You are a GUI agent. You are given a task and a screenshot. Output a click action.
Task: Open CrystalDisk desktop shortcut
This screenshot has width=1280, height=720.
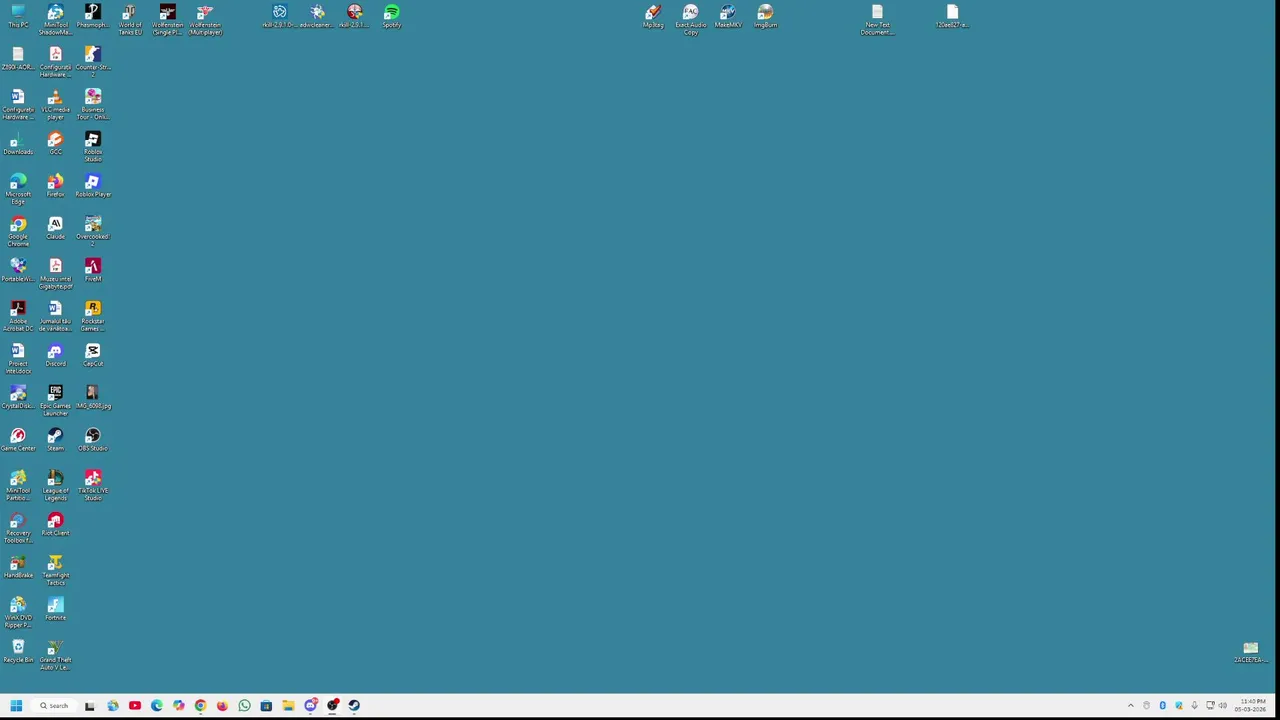point(17,397)
